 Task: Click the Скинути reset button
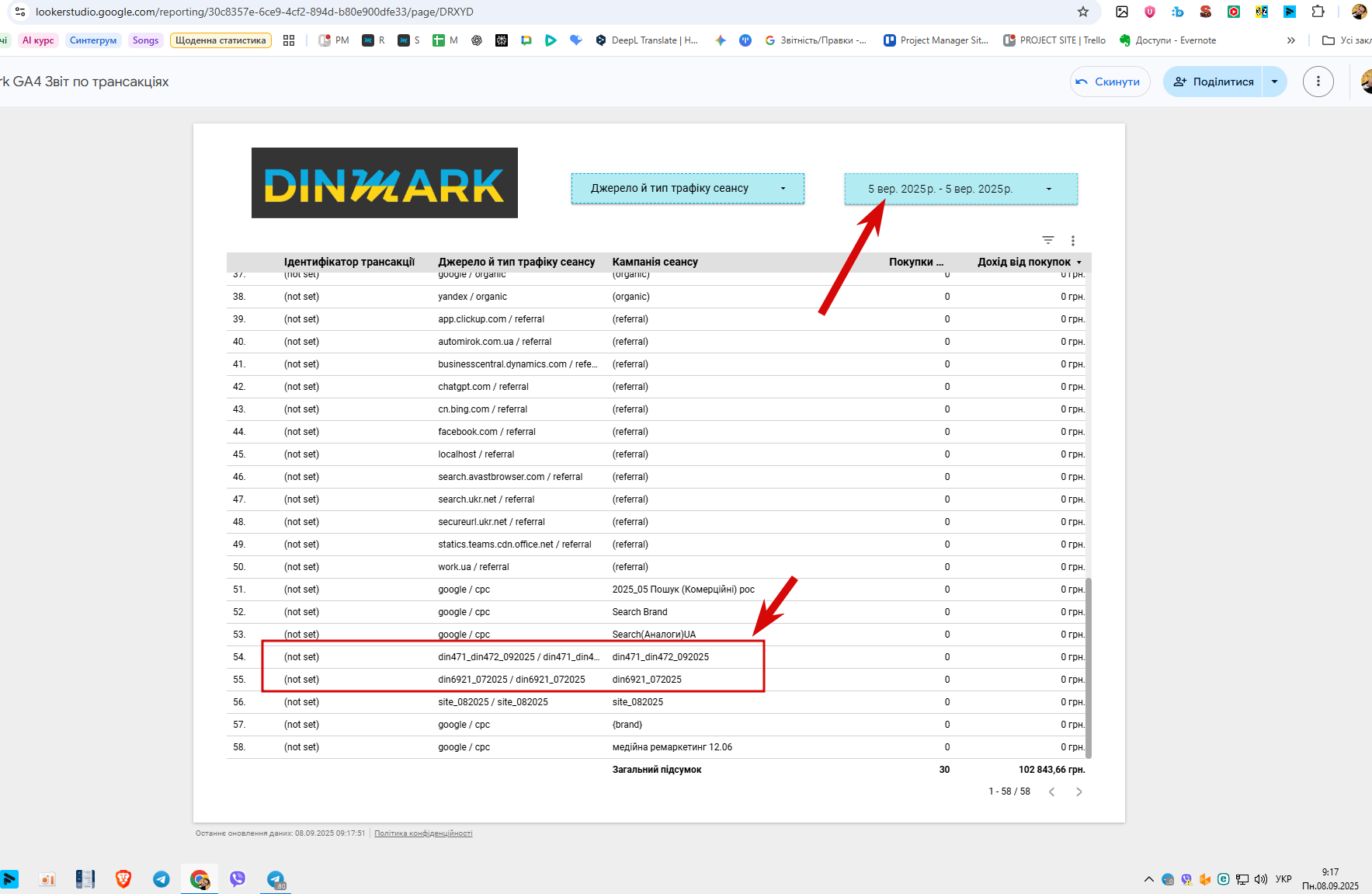(x=1110, y=82)
